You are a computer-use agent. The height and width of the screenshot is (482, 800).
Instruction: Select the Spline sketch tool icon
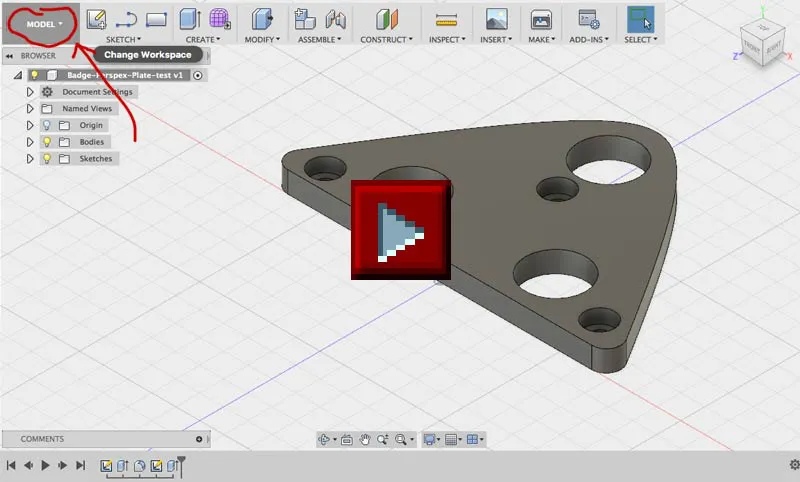coord(126,20)
